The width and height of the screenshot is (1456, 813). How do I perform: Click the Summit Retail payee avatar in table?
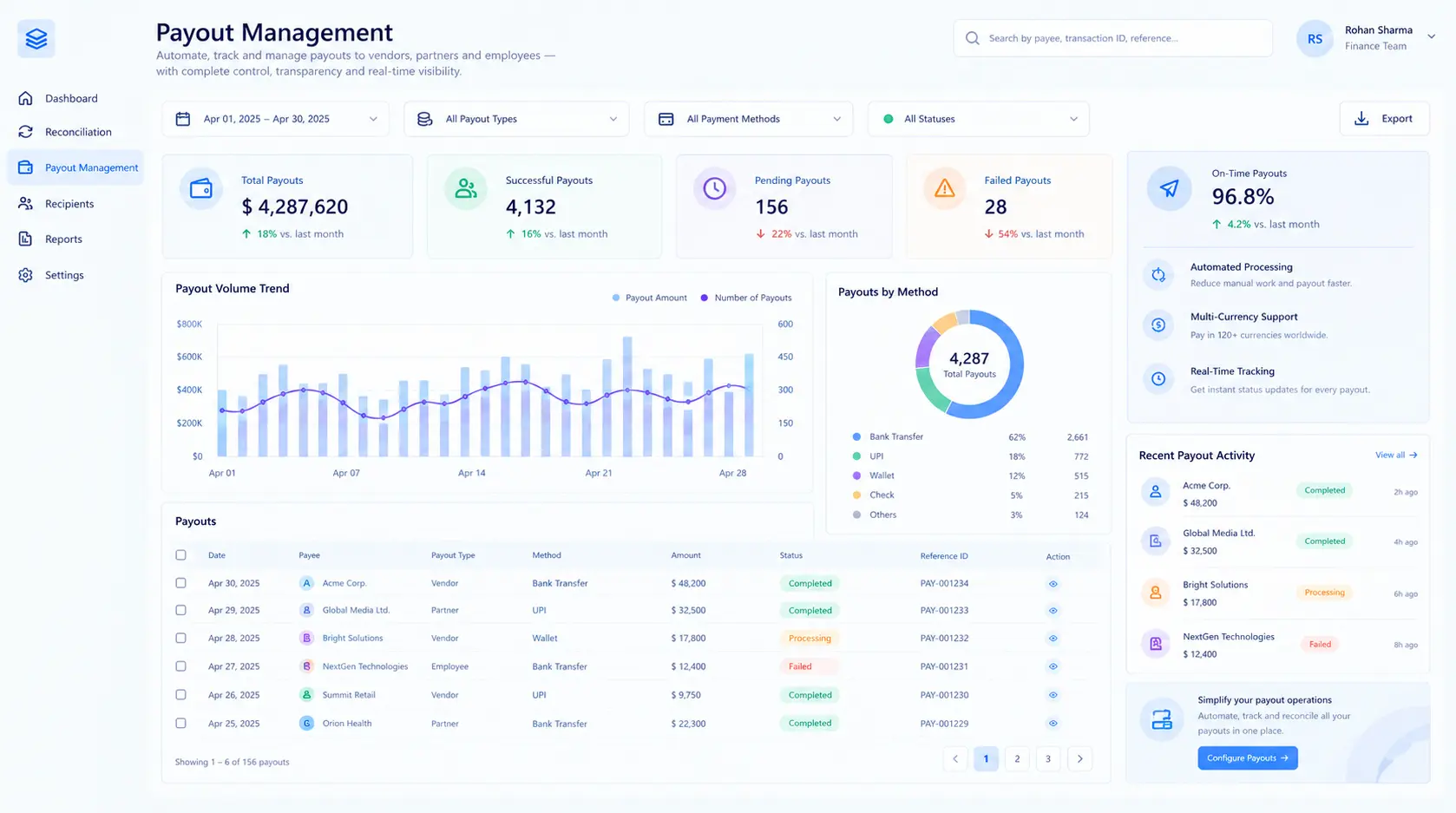pyautogui.click(x=306, y=695)
